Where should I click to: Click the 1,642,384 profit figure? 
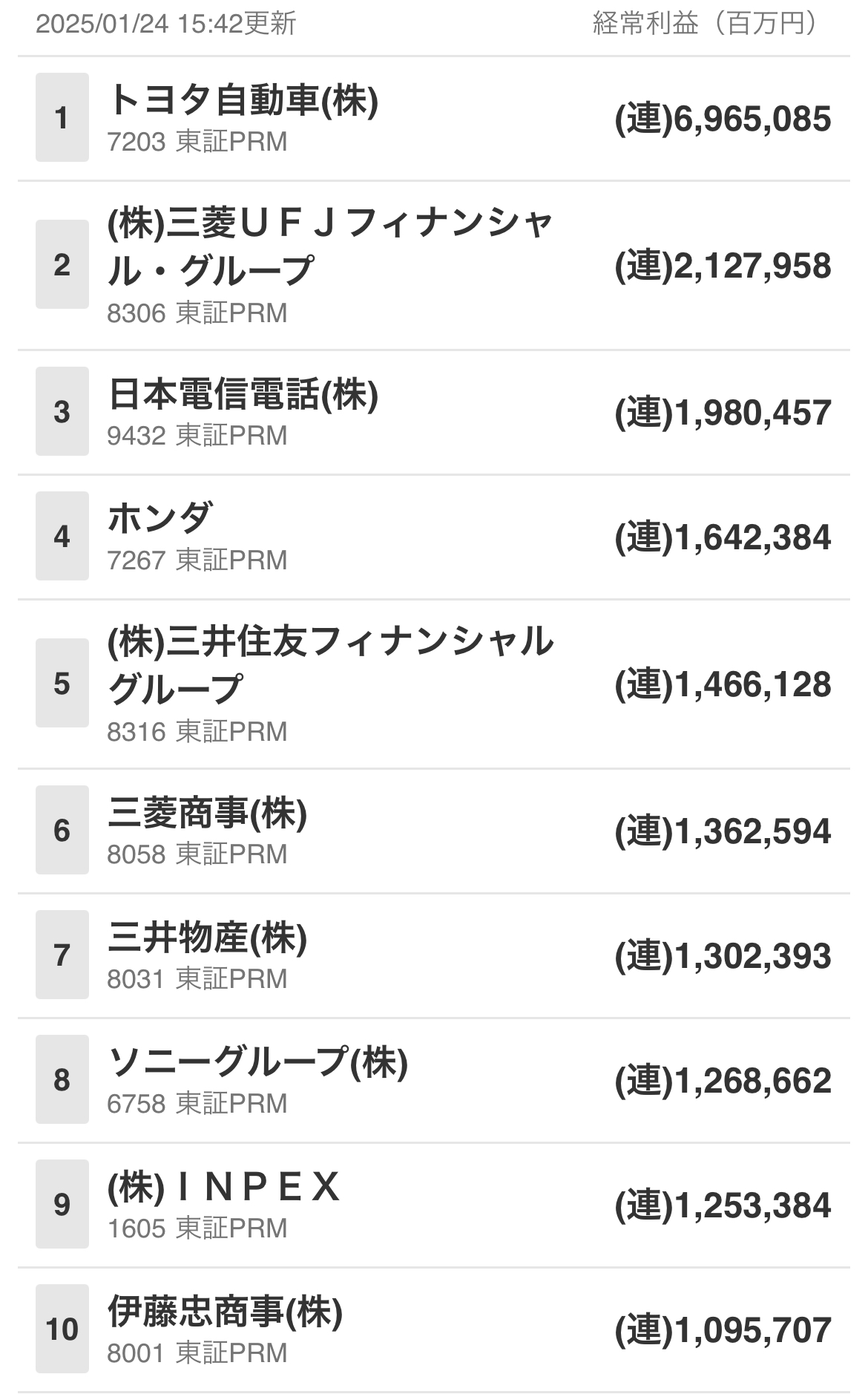723,538
